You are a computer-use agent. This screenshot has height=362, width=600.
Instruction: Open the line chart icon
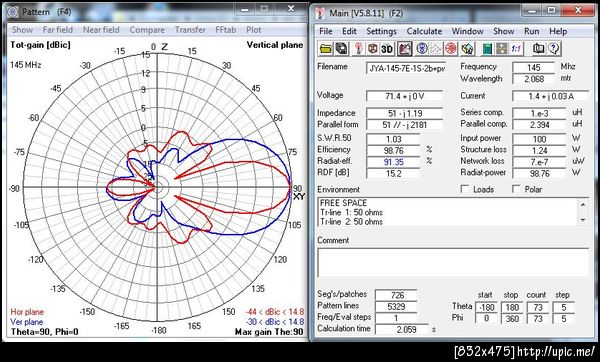[x=436, y=49]
